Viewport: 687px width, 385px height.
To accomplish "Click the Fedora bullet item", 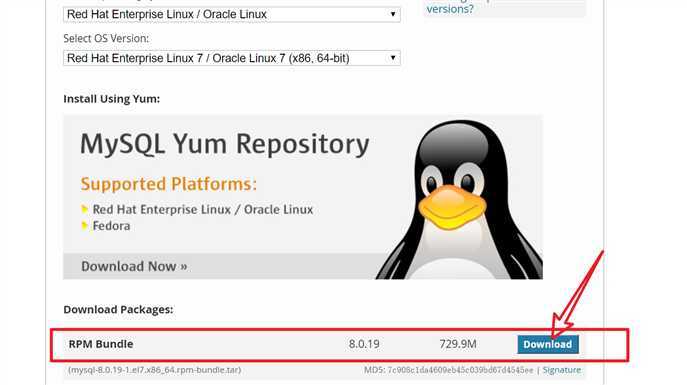I will (x=111, y=226).
